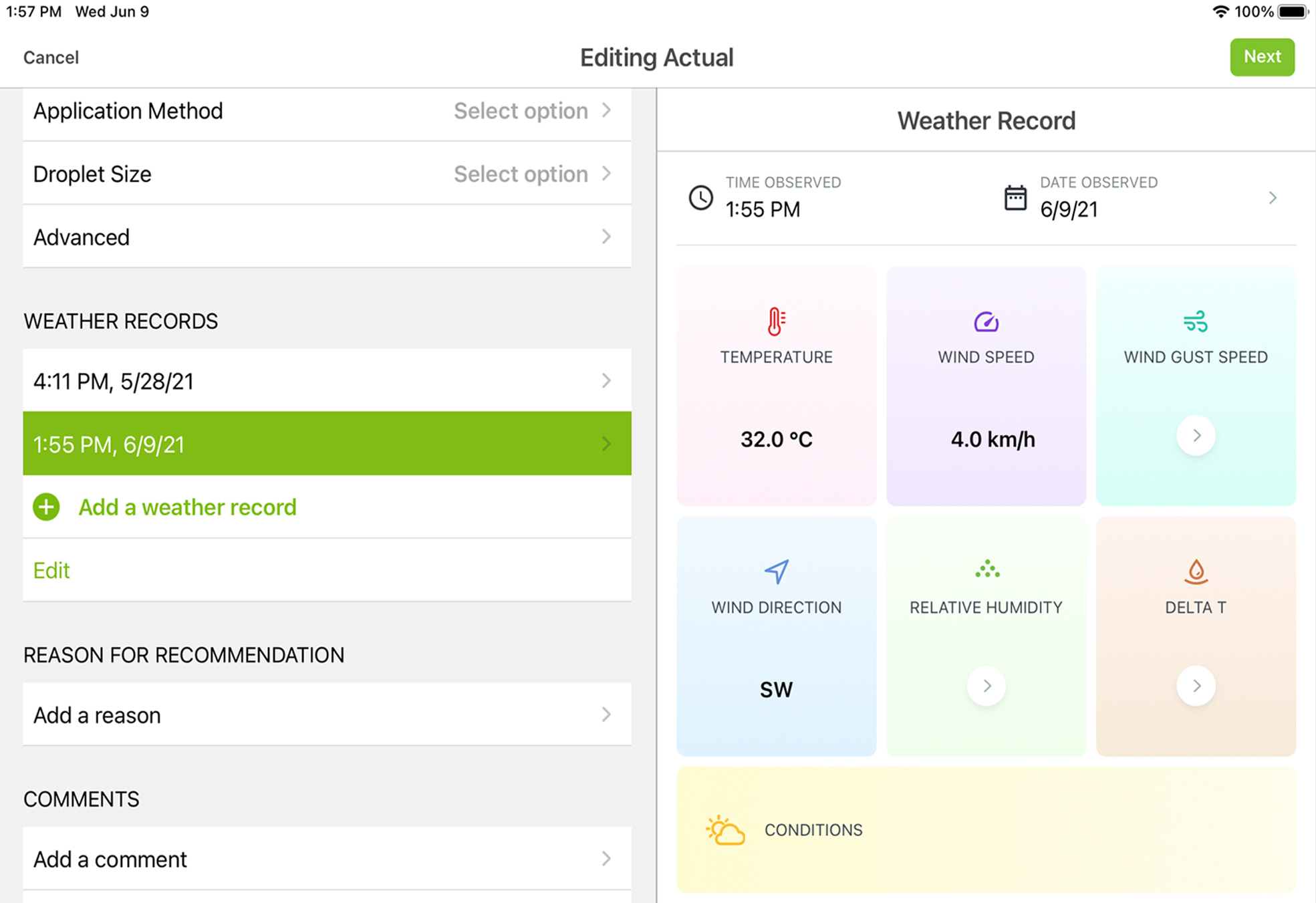Tap the Temperature thermometer icon

tap(776, 321)
